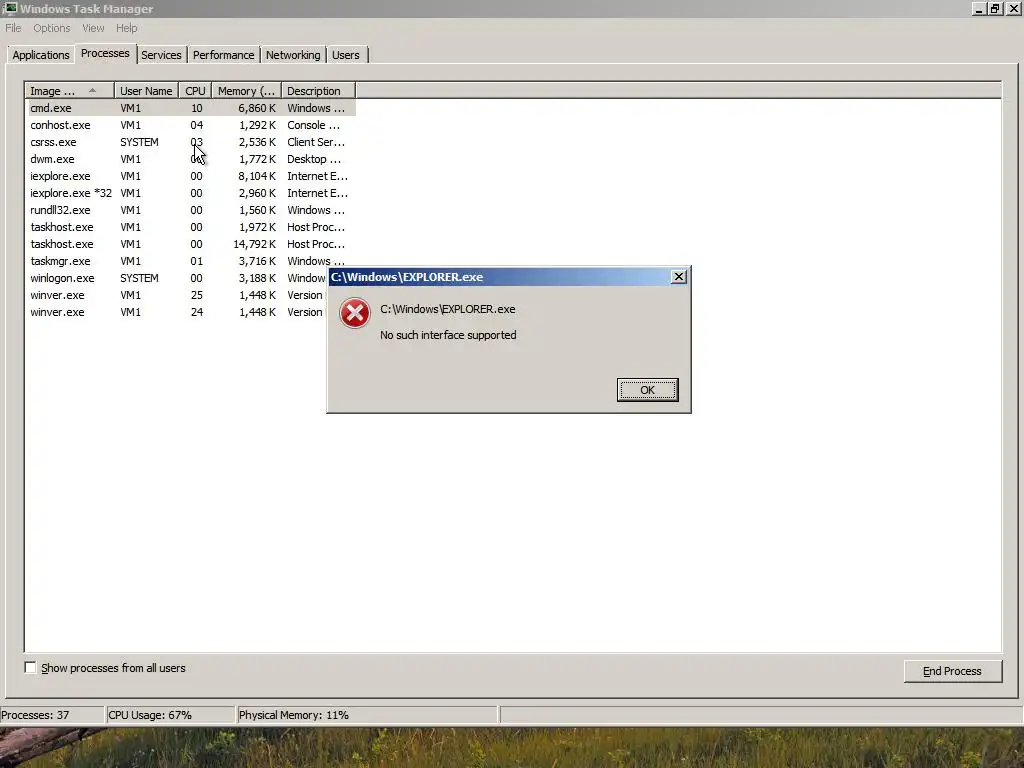
Task: Confirm error dialog with OK button
Action: click(647, 390)
